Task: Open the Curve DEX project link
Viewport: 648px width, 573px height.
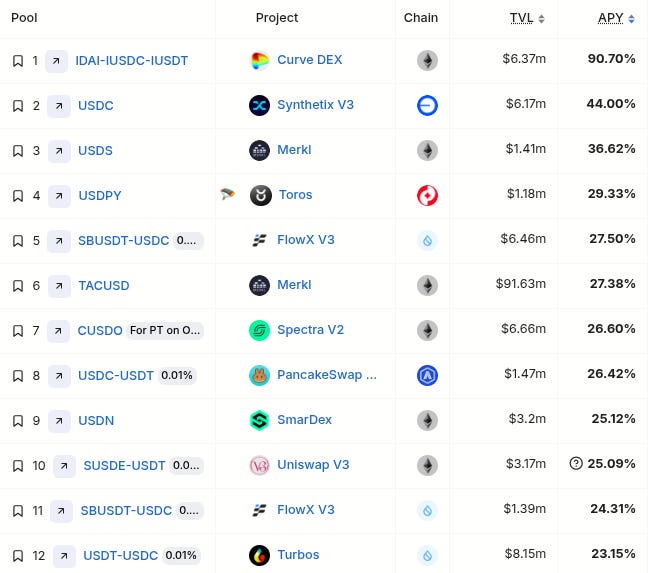Action: click(x=310, y=60)
